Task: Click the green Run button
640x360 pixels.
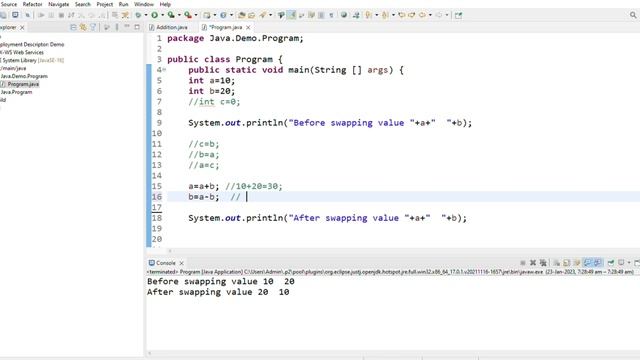Action: click(x=155, y=15)
